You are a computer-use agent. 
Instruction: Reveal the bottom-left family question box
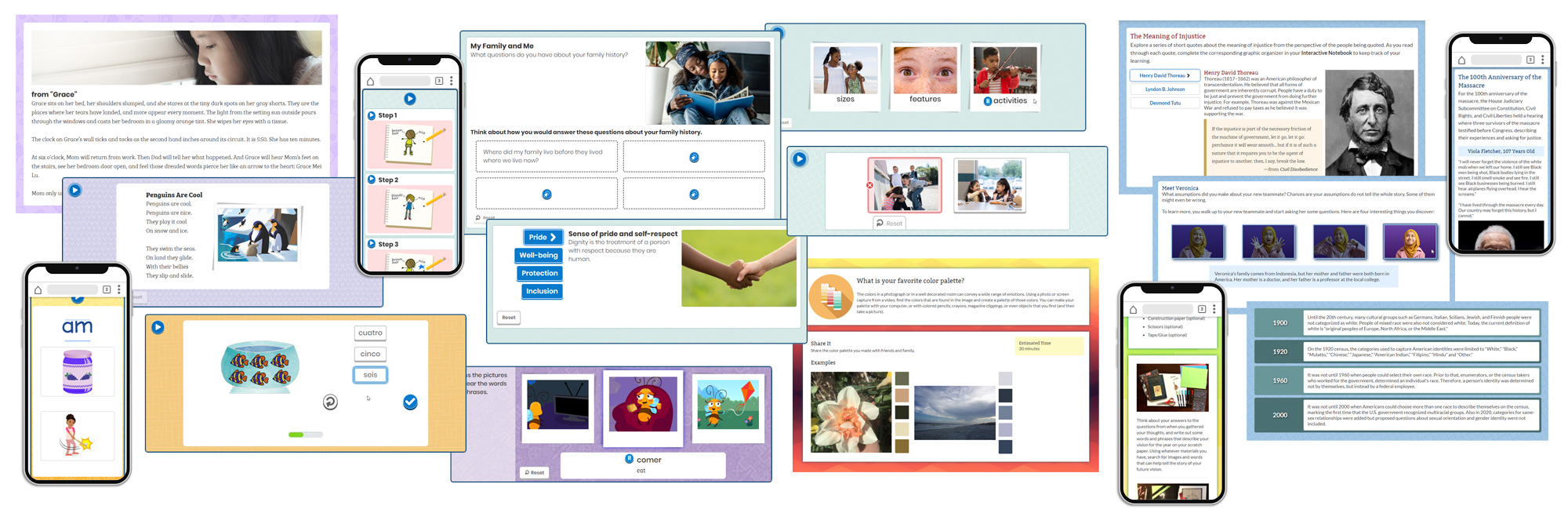coord(546,194)
